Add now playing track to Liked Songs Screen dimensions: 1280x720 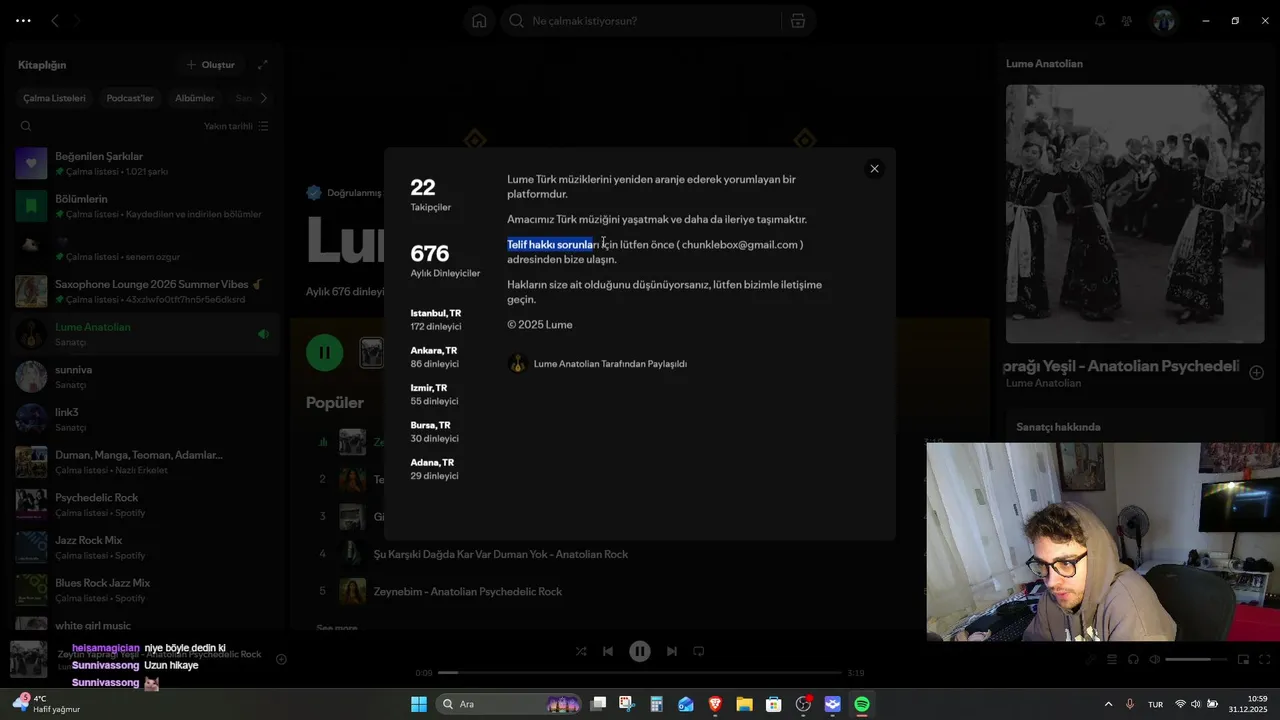[x=281, y=659]
